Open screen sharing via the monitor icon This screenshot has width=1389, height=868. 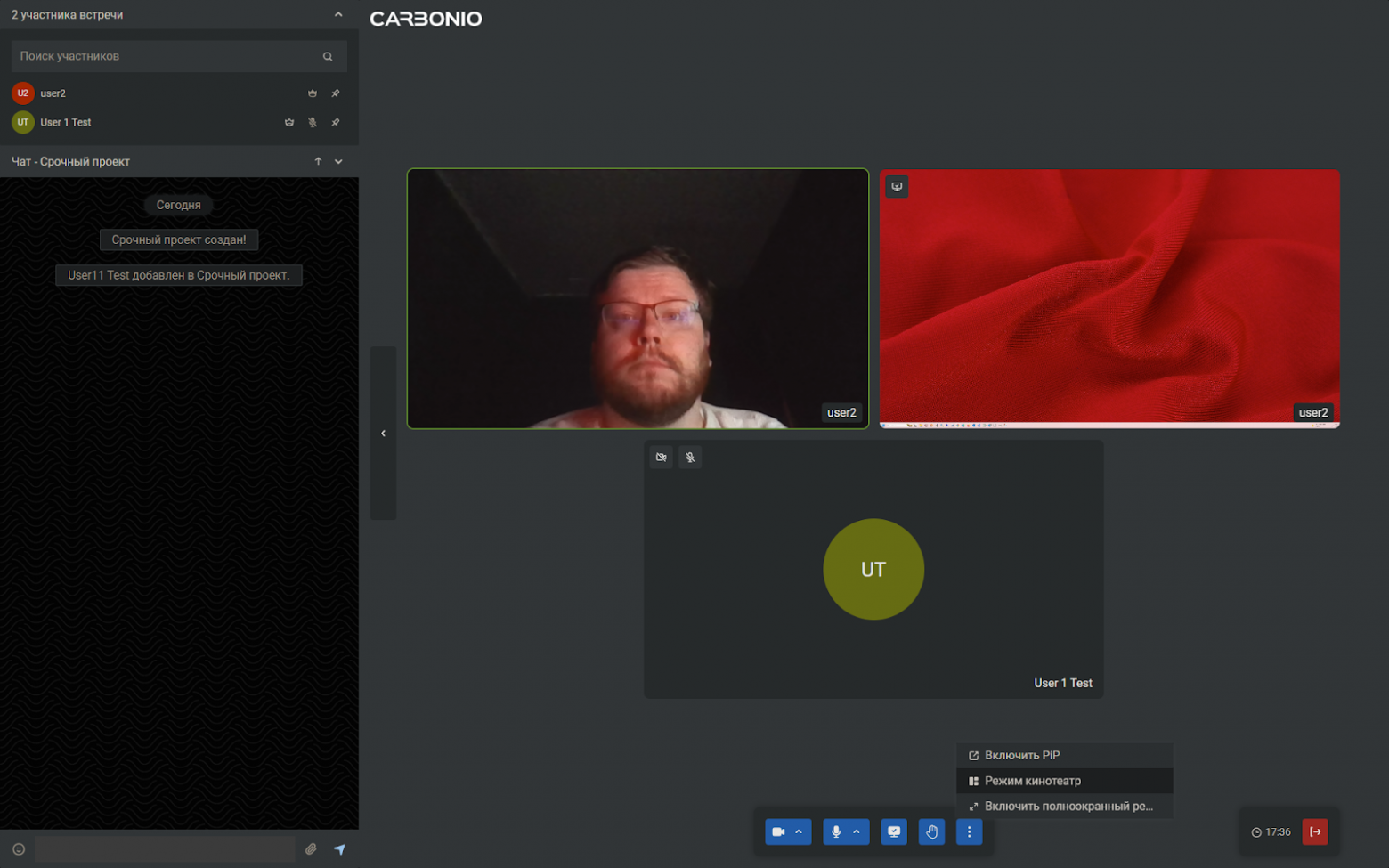pos(894,831)
